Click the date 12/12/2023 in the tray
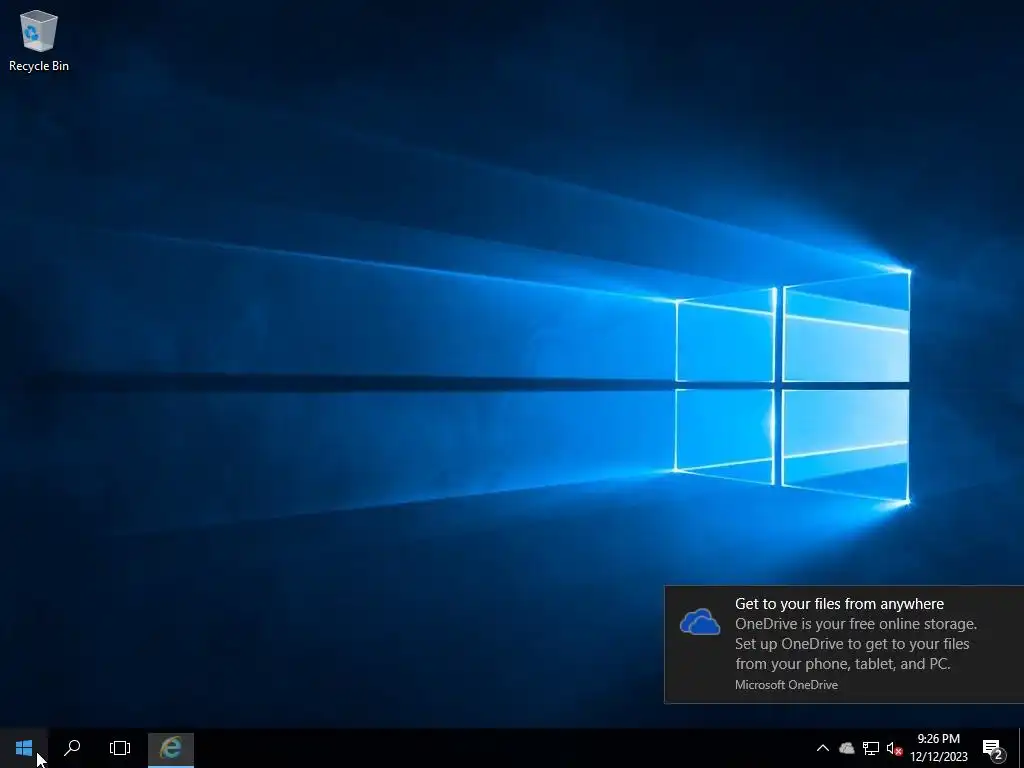Image resolution: width=1024 pixels, height=768 pixels. [x=938, y=757]
